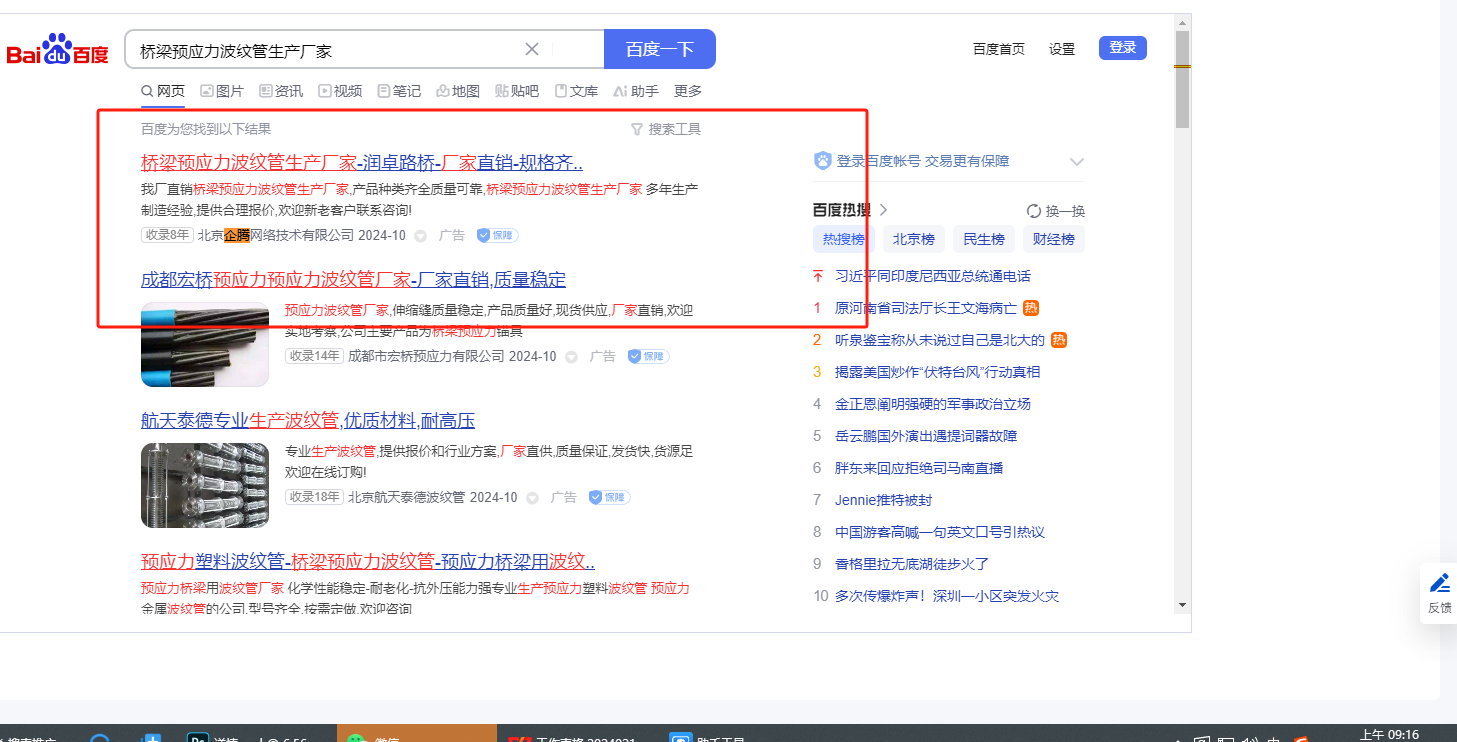Expand 百度热搜 with the arrow

pos(883,210)
